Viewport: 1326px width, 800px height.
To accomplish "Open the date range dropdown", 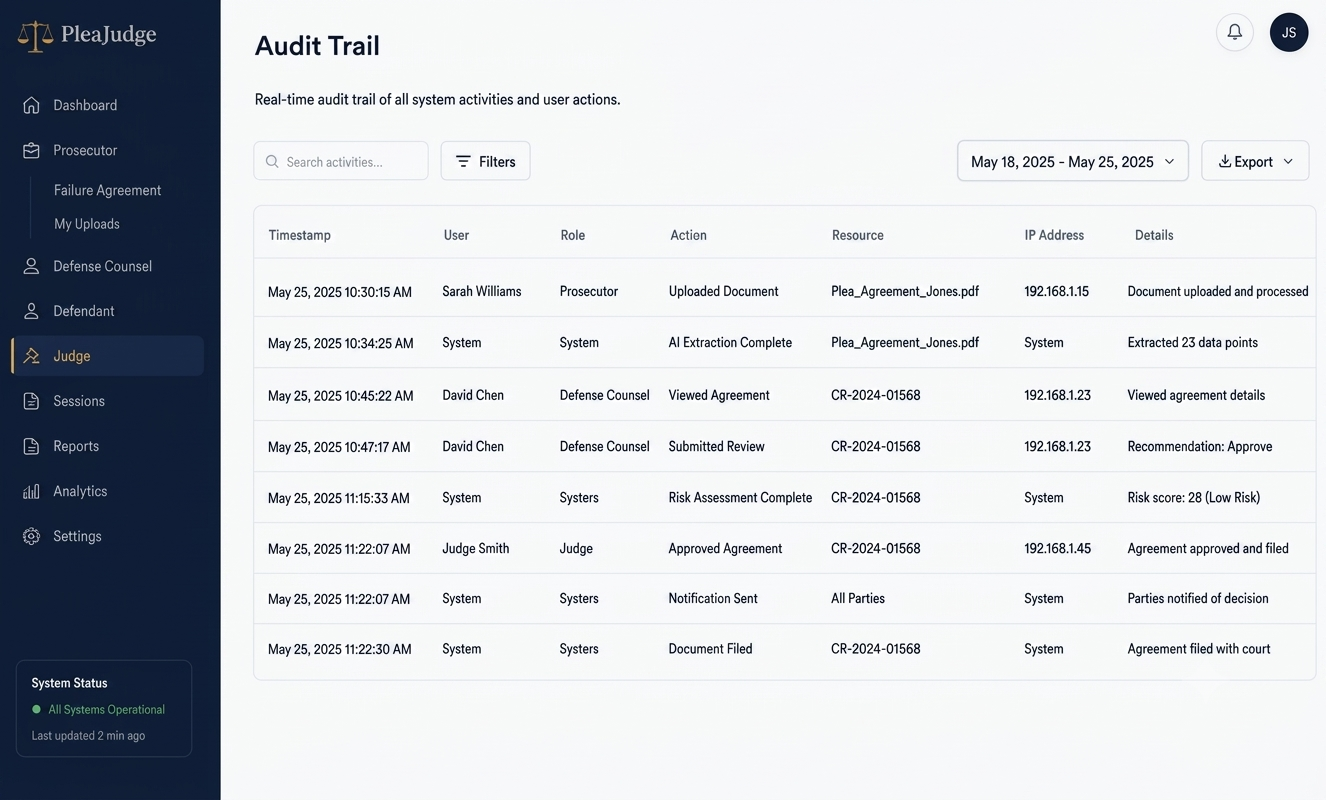I will [x=1073, y=161].
